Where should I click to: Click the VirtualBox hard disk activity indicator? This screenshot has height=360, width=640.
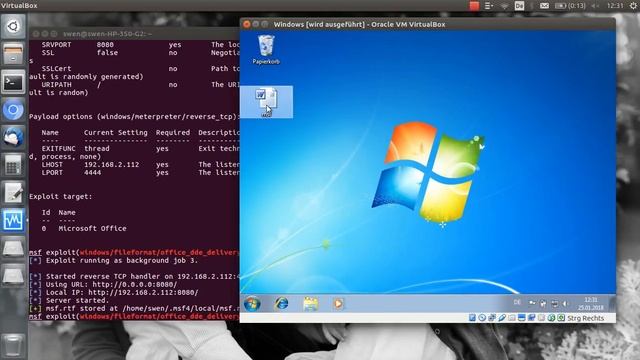pyautogui.click(x=472, y=318)
